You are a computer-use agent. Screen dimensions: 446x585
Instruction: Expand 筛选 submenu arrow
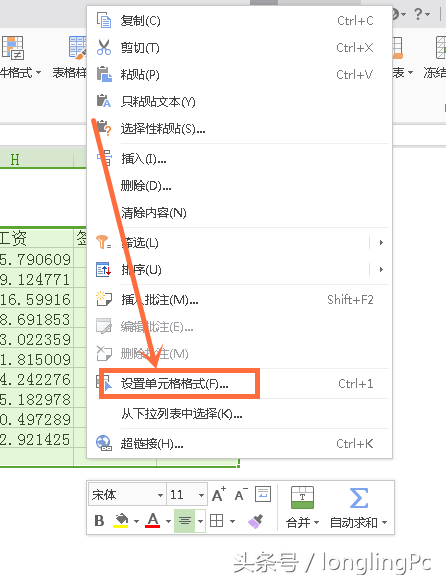[x=381, y=243]
